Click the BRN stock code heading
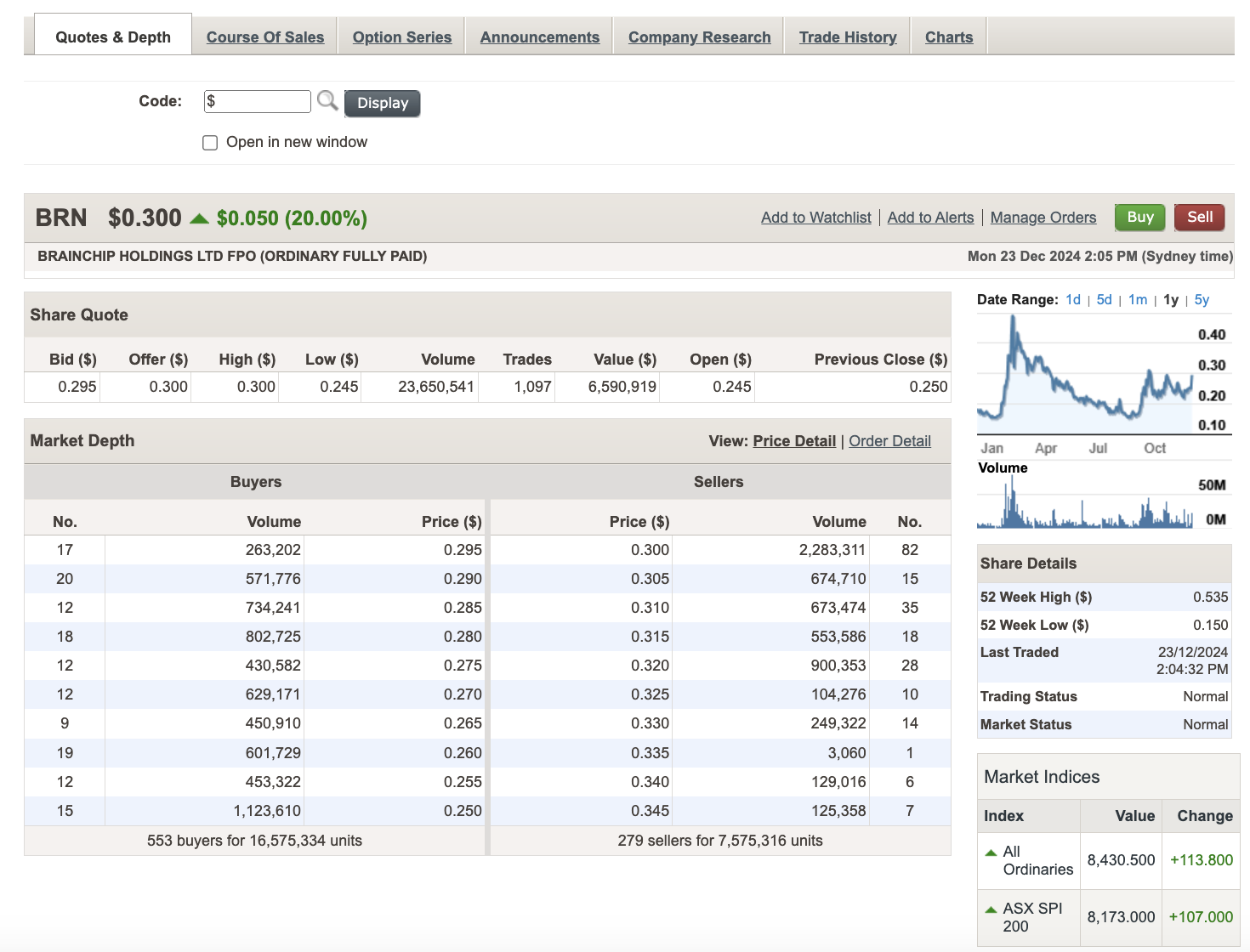Image resolution: width=1250 pixels, height=952 pixels. pyautogui.click(x=61, y=218)
